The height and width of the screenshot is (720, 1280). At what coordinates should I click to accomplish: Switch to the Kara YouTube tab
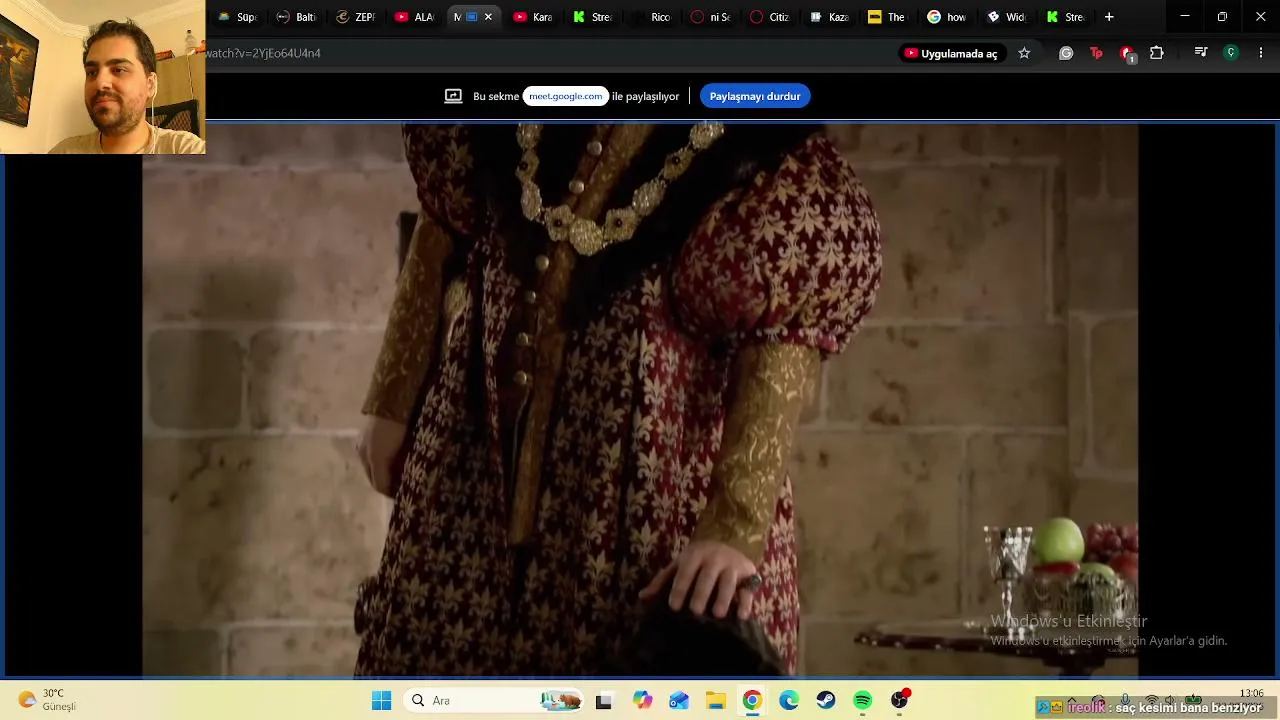[x=533, y=17]
